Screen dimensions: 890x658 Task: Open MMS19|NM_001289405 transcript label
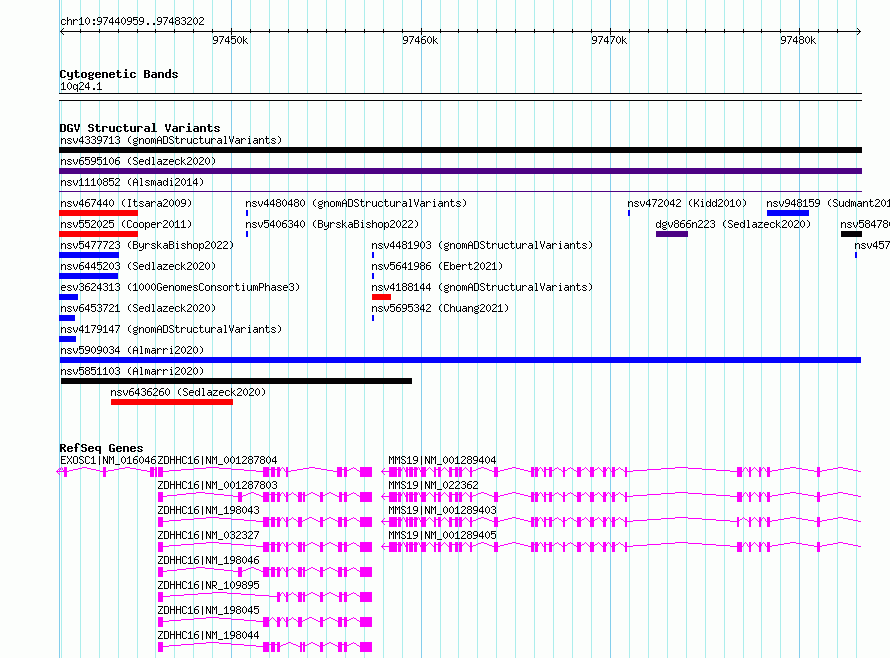pyautogui.click(x=442, y=535)
